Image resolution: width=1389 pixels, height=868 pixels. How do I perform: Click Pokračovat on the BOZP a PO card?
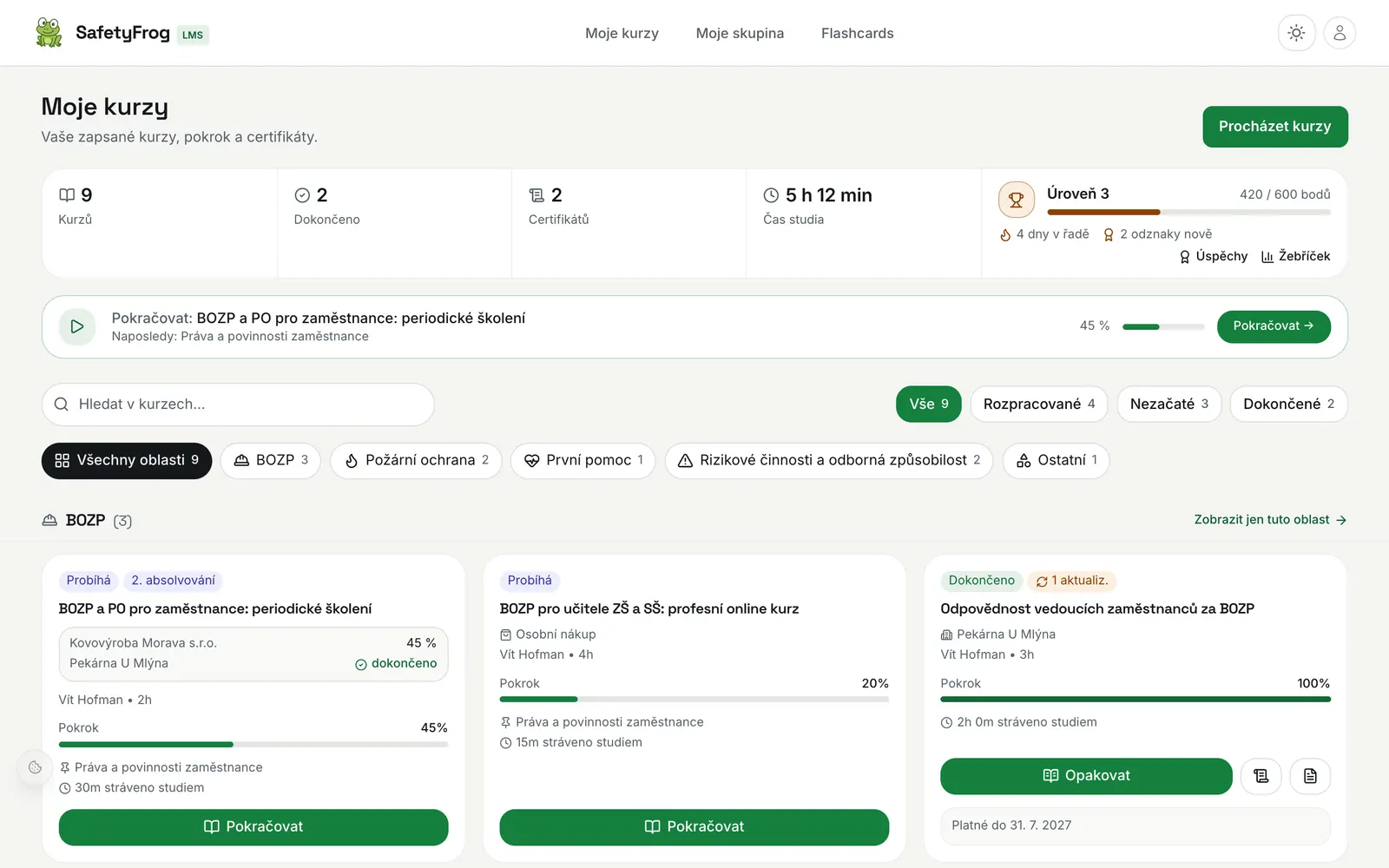(253, 827)
